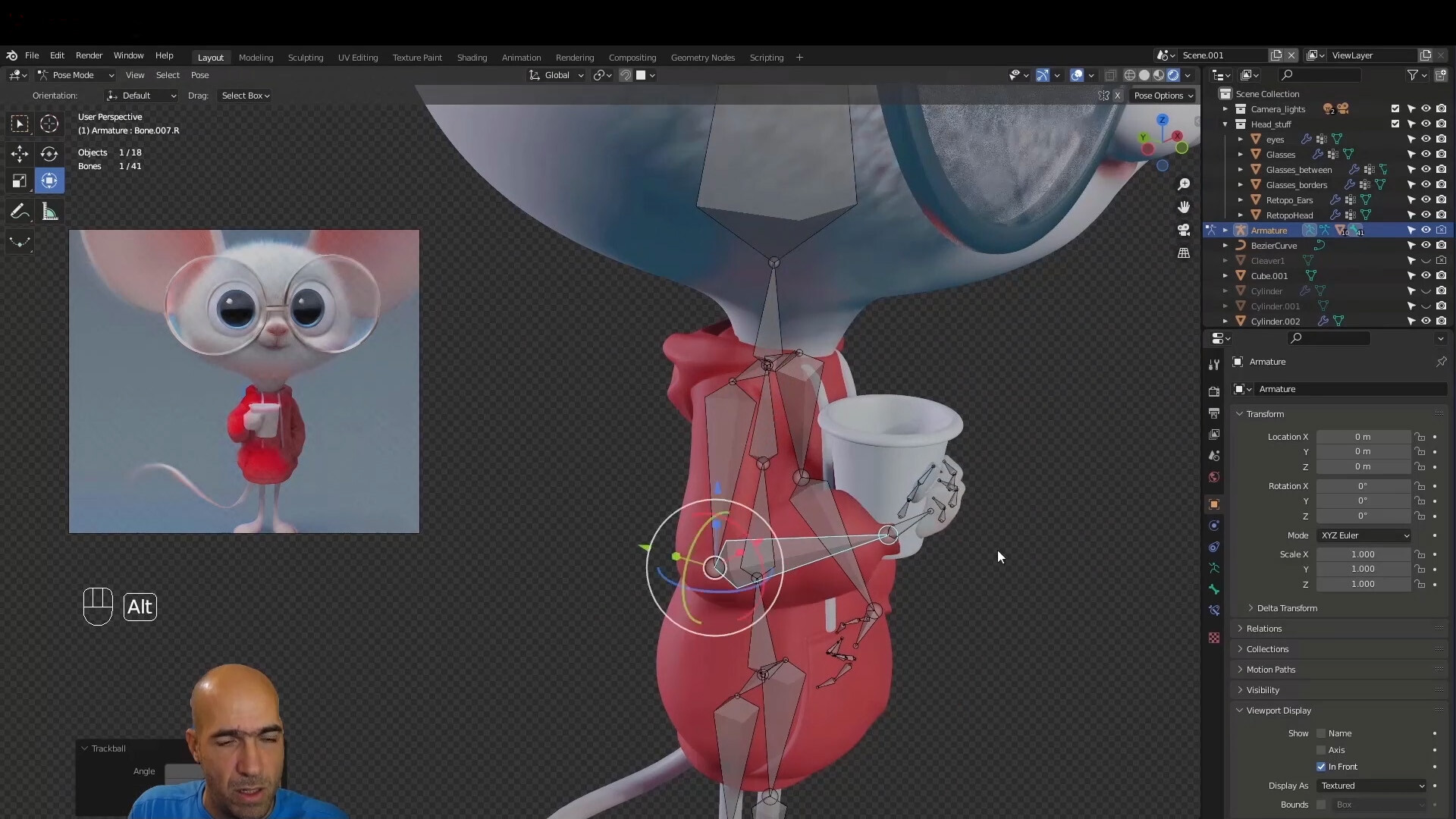Switch viewport to Solid shading mode
Viewport: 1456px width, 819px height.
(x=1145, y=75)
